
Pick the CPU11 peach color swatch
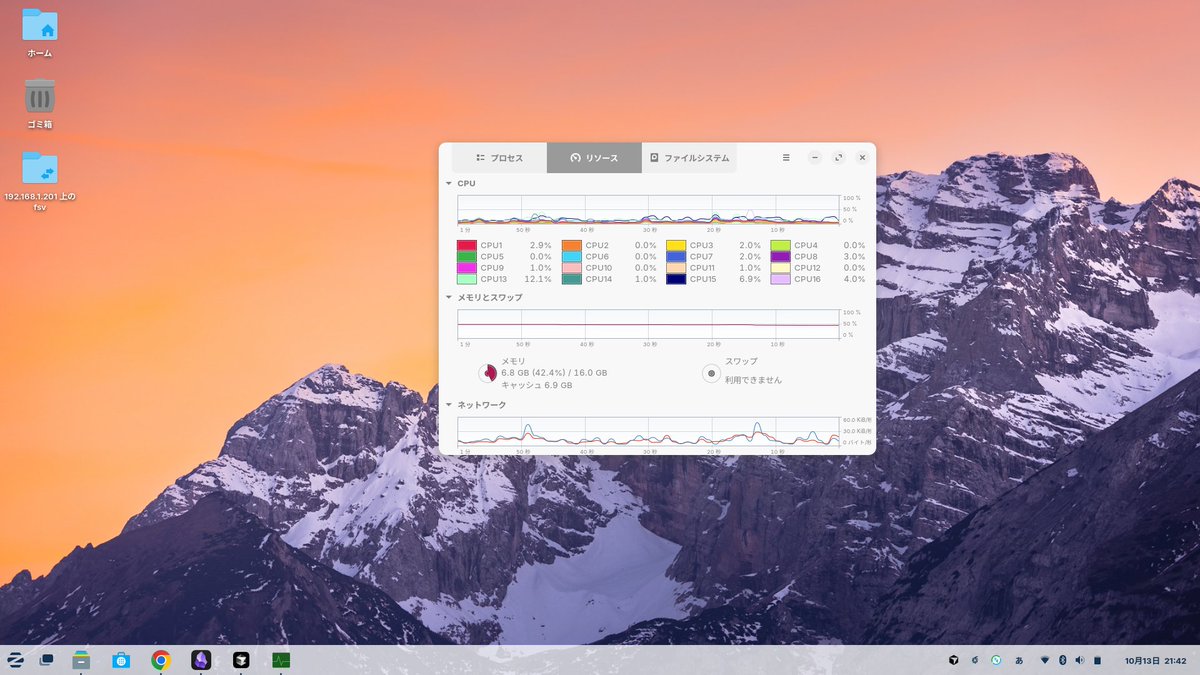676,268
